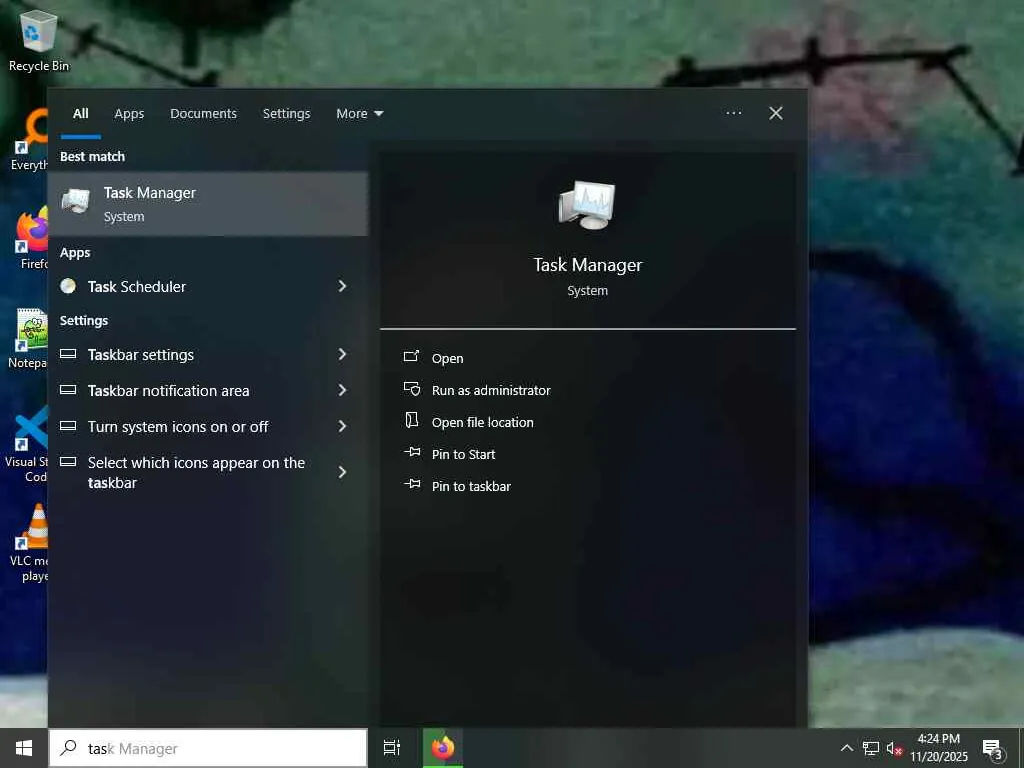This screenshot has width=1024, height=768.
Task: Click the Taskbar settings result icon
Action: coord(68,354)
